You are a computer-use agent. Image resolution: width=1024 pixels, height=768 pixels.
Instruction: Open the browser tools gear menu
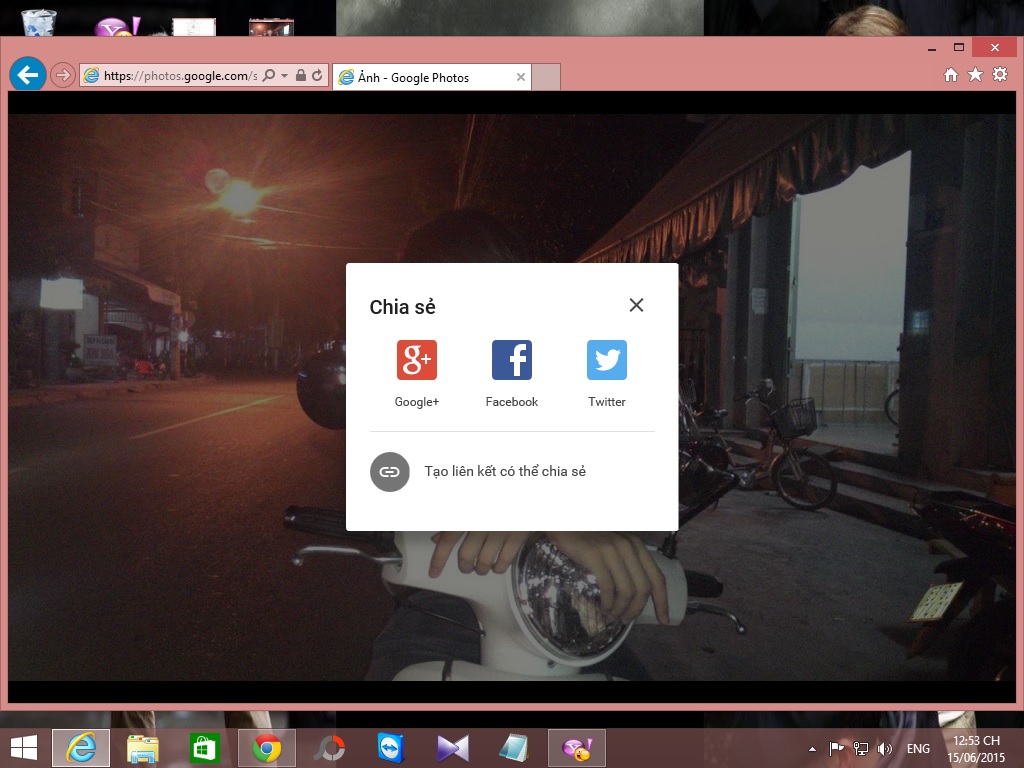pyautogui.click(x=999, y=75)
